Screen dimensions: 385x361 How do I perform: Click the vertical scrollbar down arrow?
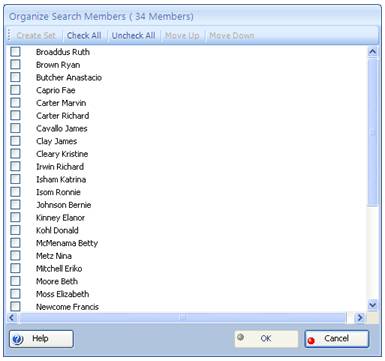pos(372,305)
